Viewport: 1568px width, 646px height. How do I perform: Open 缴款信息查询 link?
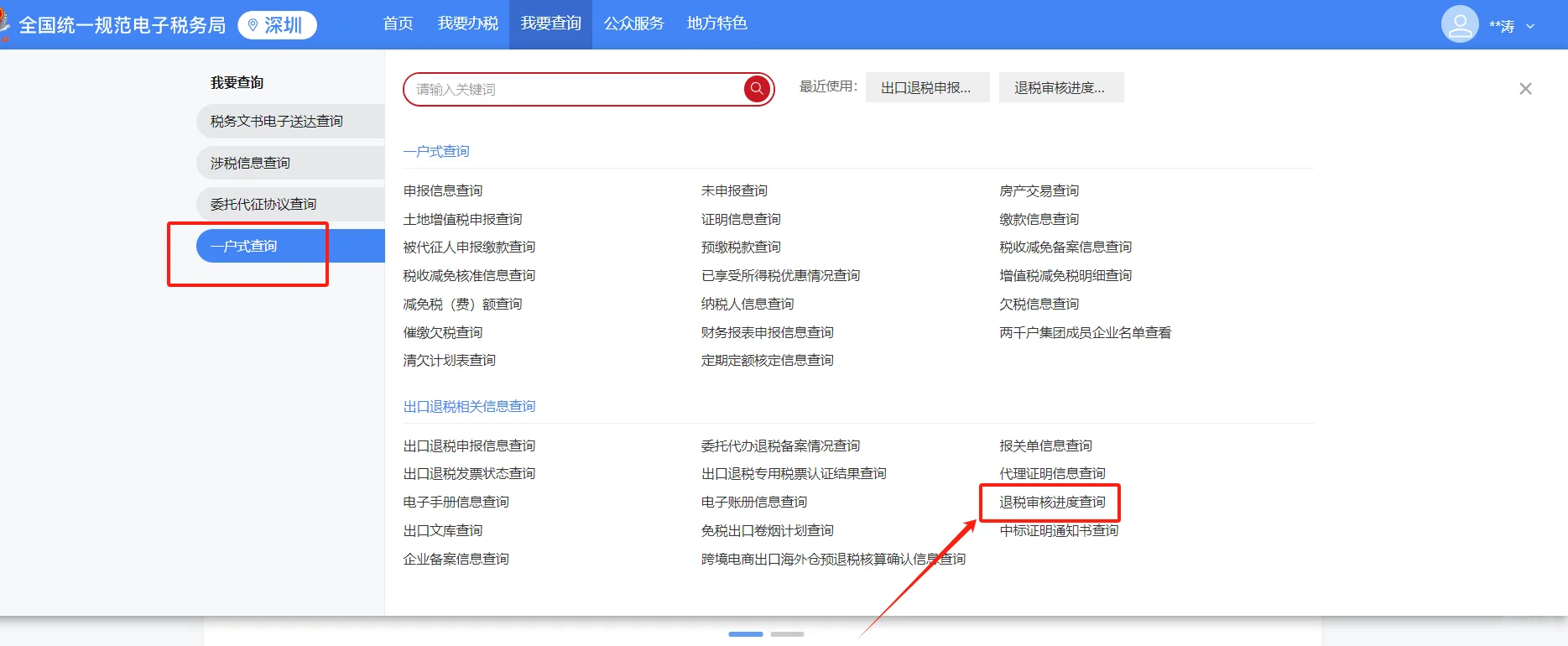1039,219
